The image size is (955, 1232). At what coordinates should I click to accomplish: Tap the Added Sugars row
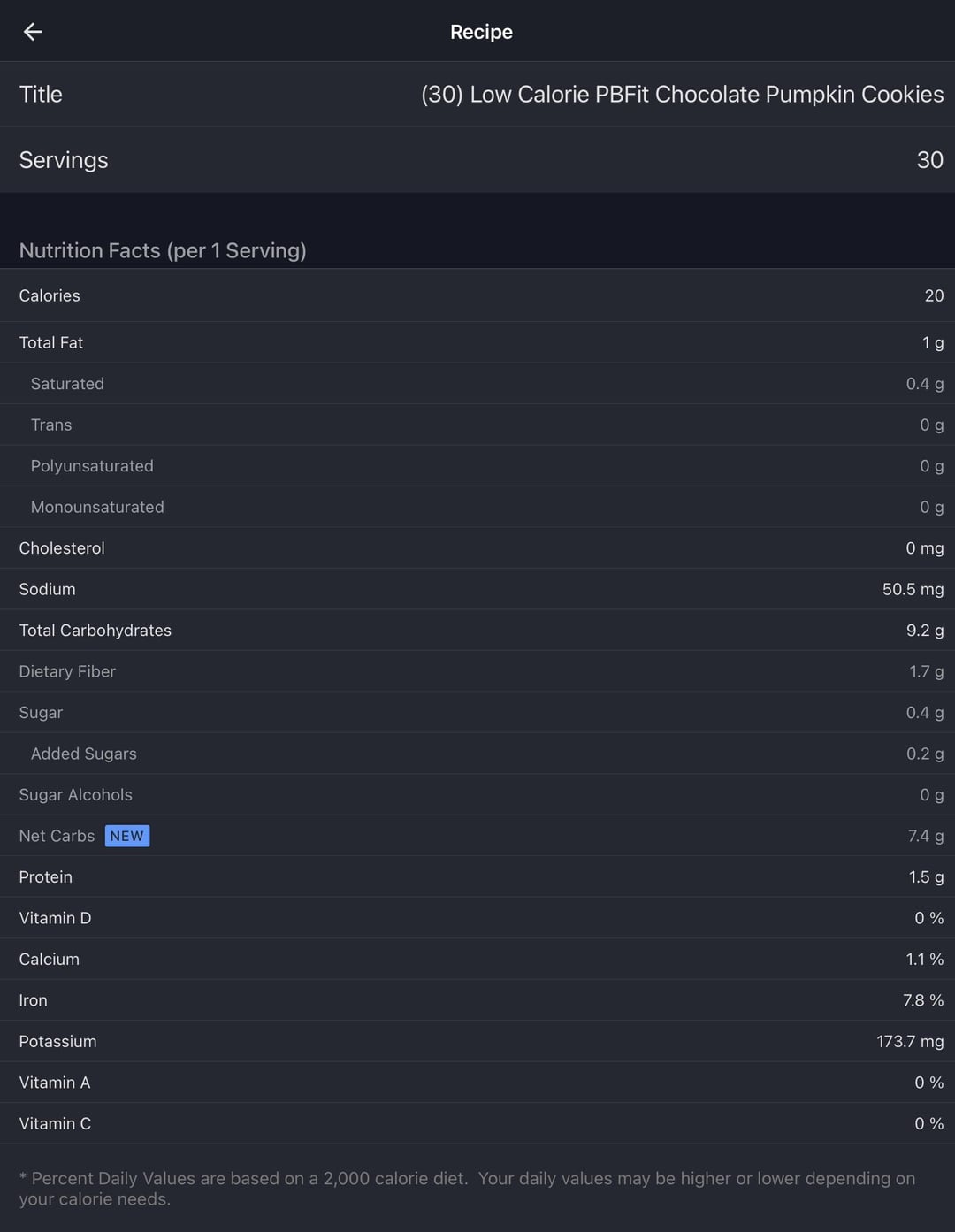(477, 754)
